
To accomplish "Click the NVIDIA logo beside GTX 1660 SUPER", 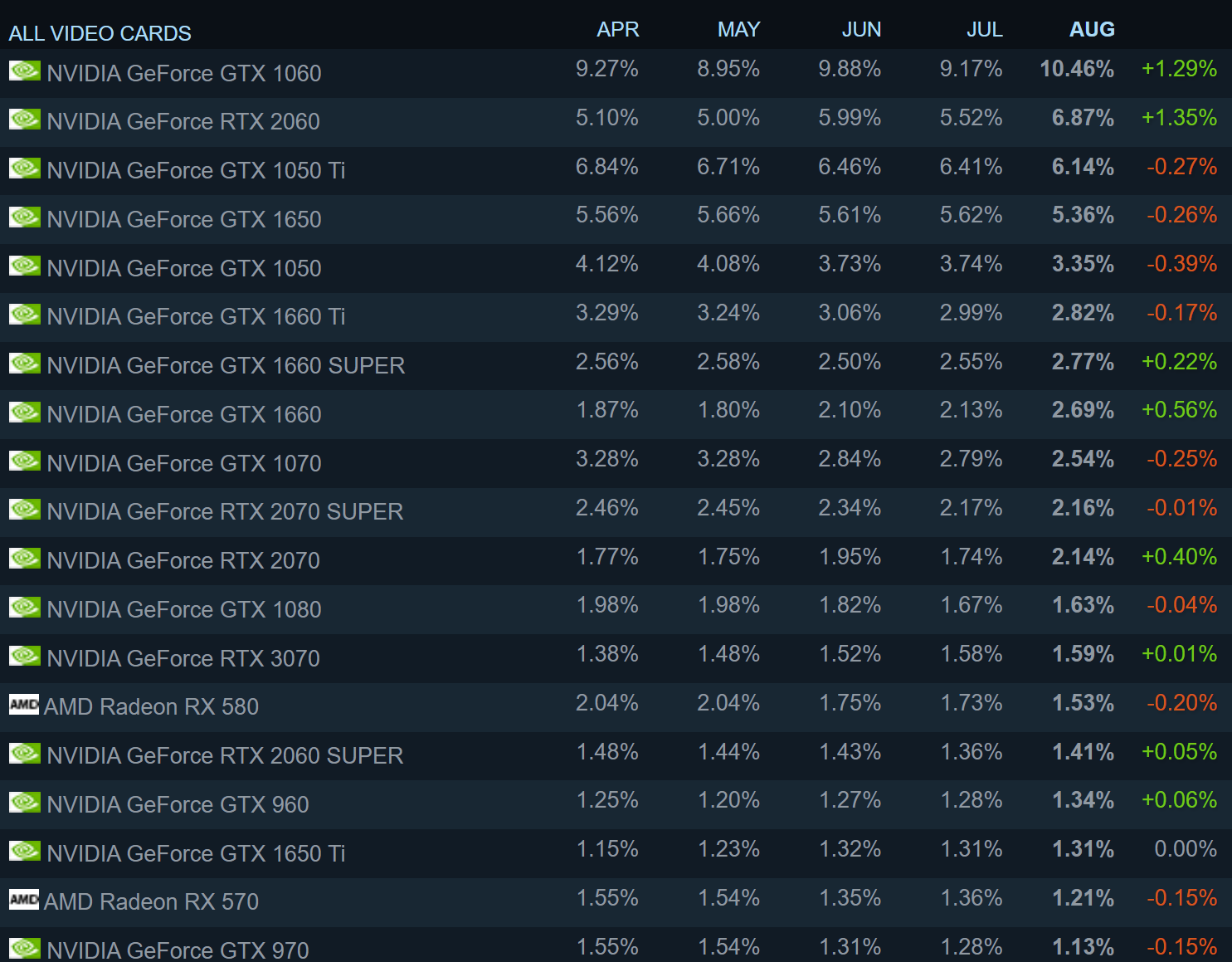I will [24, 364].
